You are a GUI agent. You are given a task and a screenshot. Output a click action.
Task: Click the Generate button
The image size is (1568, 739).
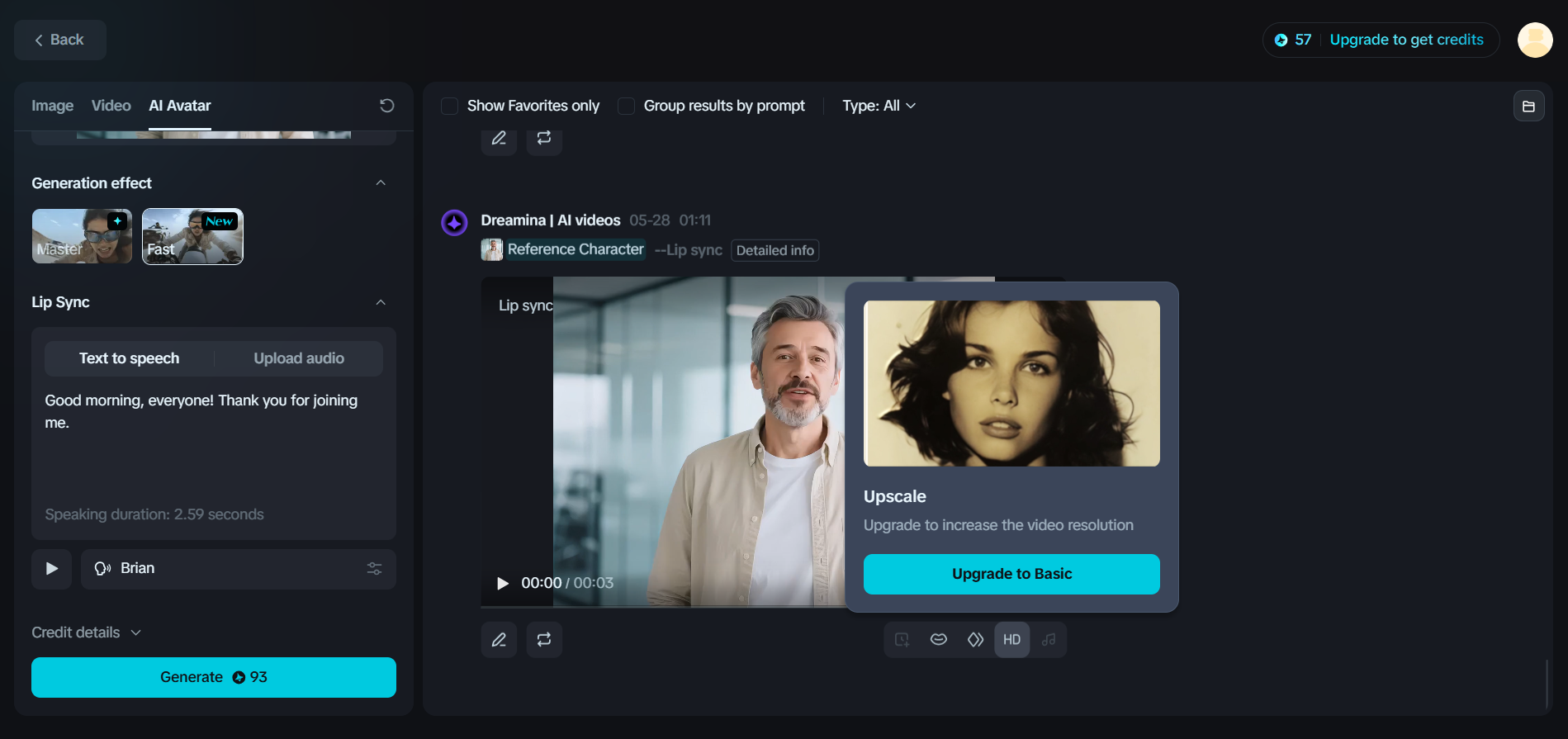214,677
